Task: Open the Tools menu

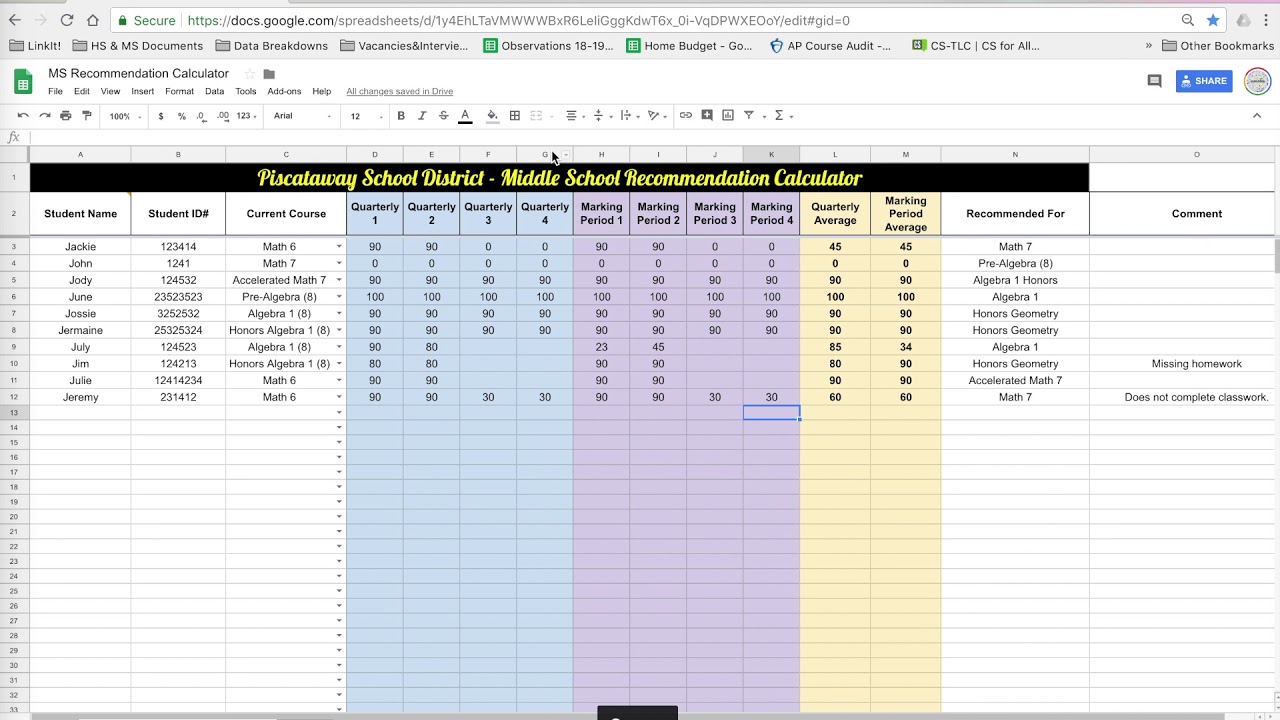Action: [x=246, y=91]
